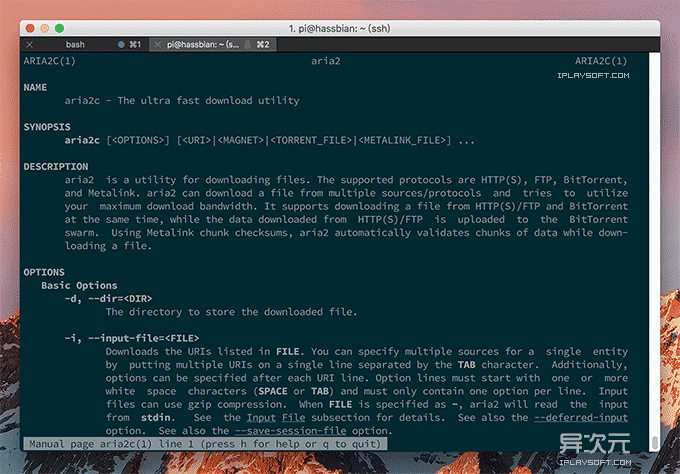
Task: Click the underlined 'Input File' reference
Action: [276, 418]
